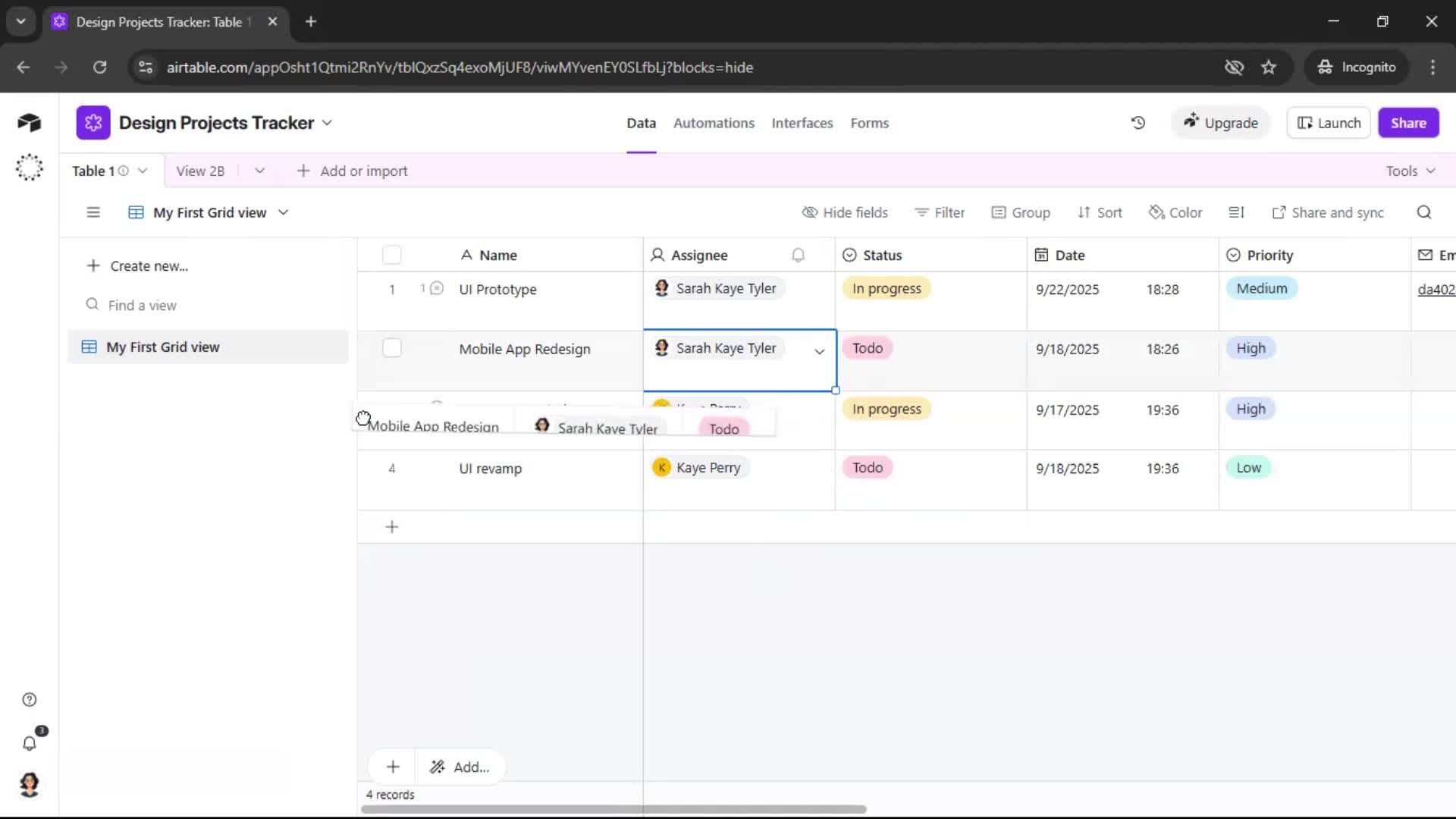The width and height of the screenshot is (1456, 819).
Task: Click In progress status on UI Prototype row
Action: [886, 288]
